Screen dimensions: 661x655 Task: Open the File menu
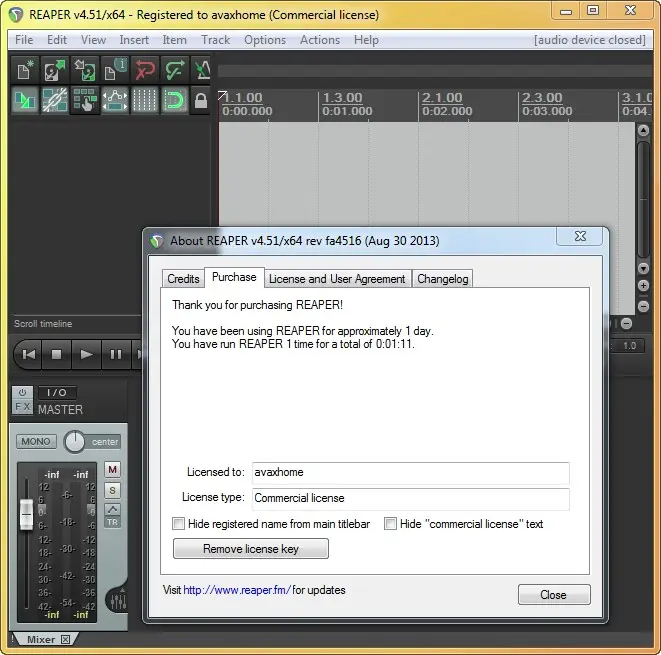click(x=24, y=40)
